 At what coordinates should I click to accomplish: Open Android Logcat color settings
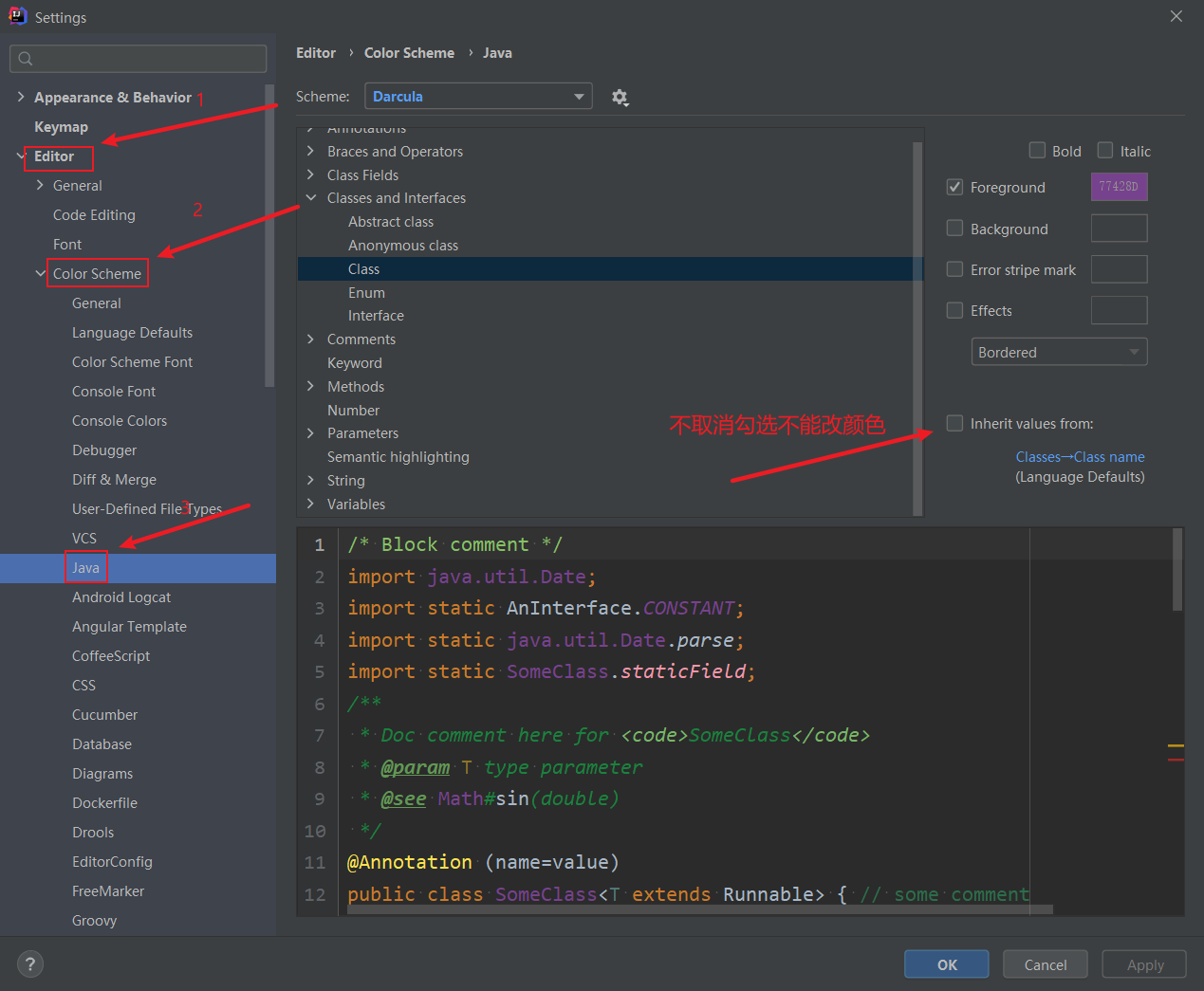point(121,596)
